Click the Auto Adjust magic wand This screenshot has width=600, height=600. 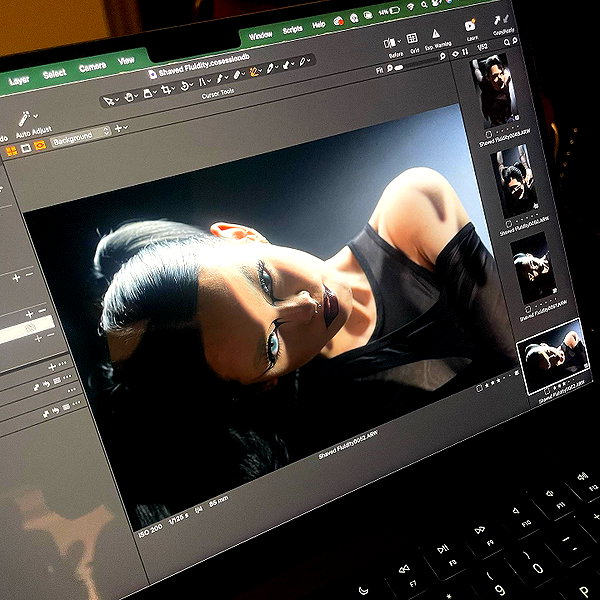tap(24, 119)
